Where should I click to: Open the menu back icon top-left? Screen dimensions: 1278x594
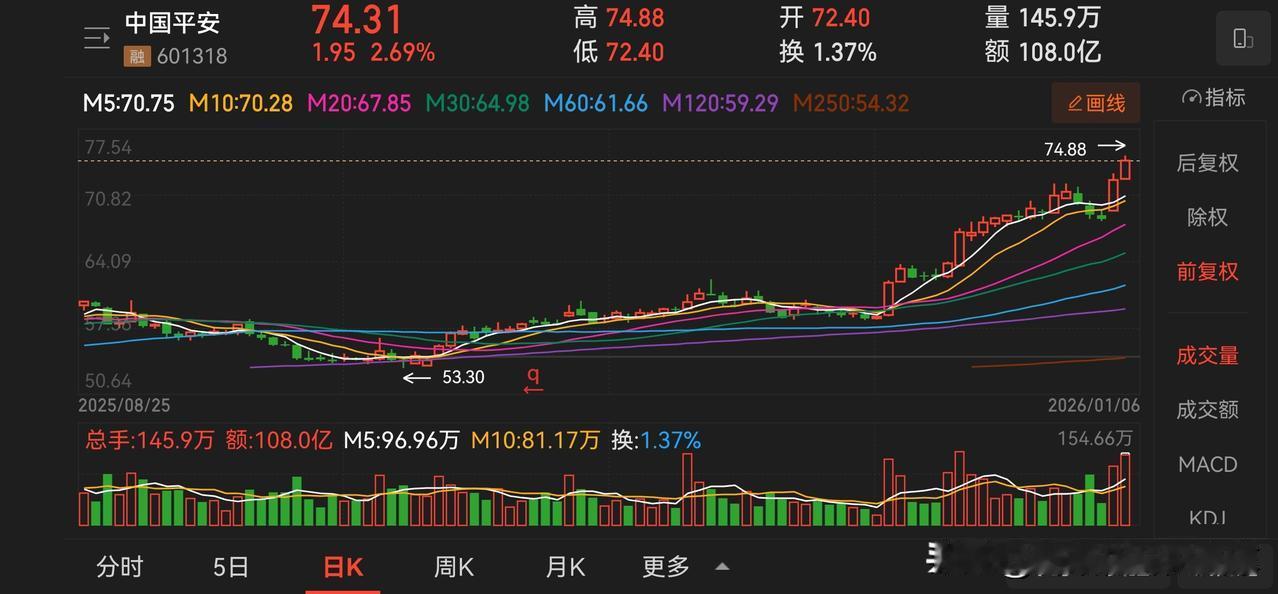97,39
